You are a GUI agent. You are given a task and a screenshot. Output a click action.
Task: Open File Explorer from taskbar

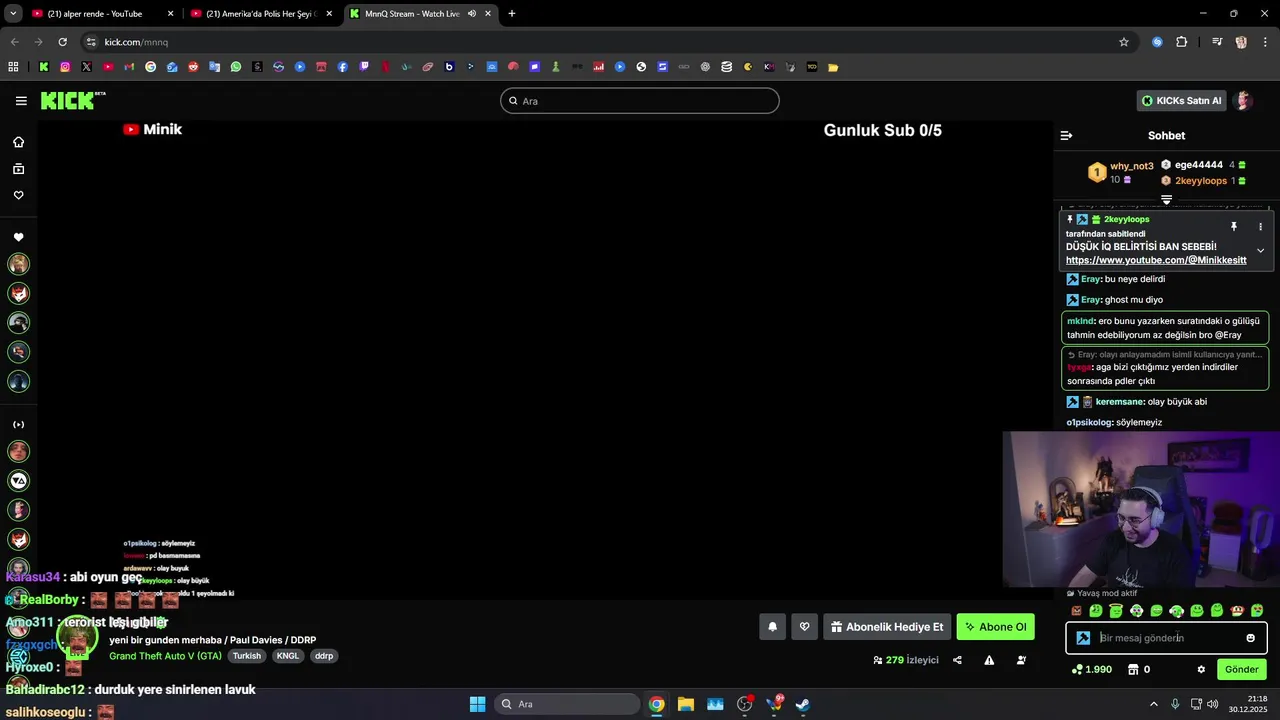coord(686,704)
